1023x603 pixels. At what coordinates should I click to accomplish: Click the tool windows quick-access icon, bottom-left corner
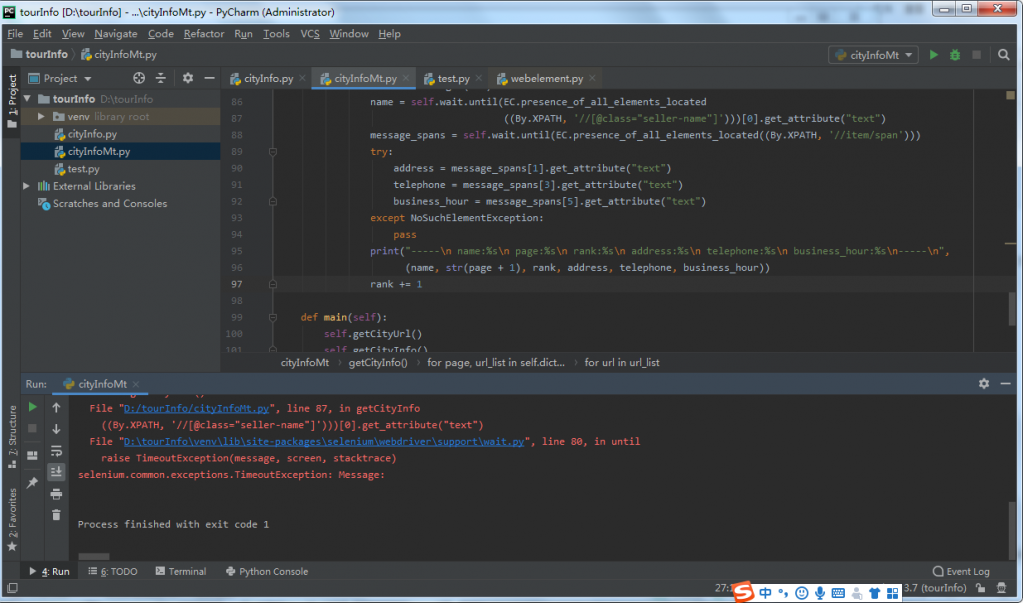(x=12, y=589)
